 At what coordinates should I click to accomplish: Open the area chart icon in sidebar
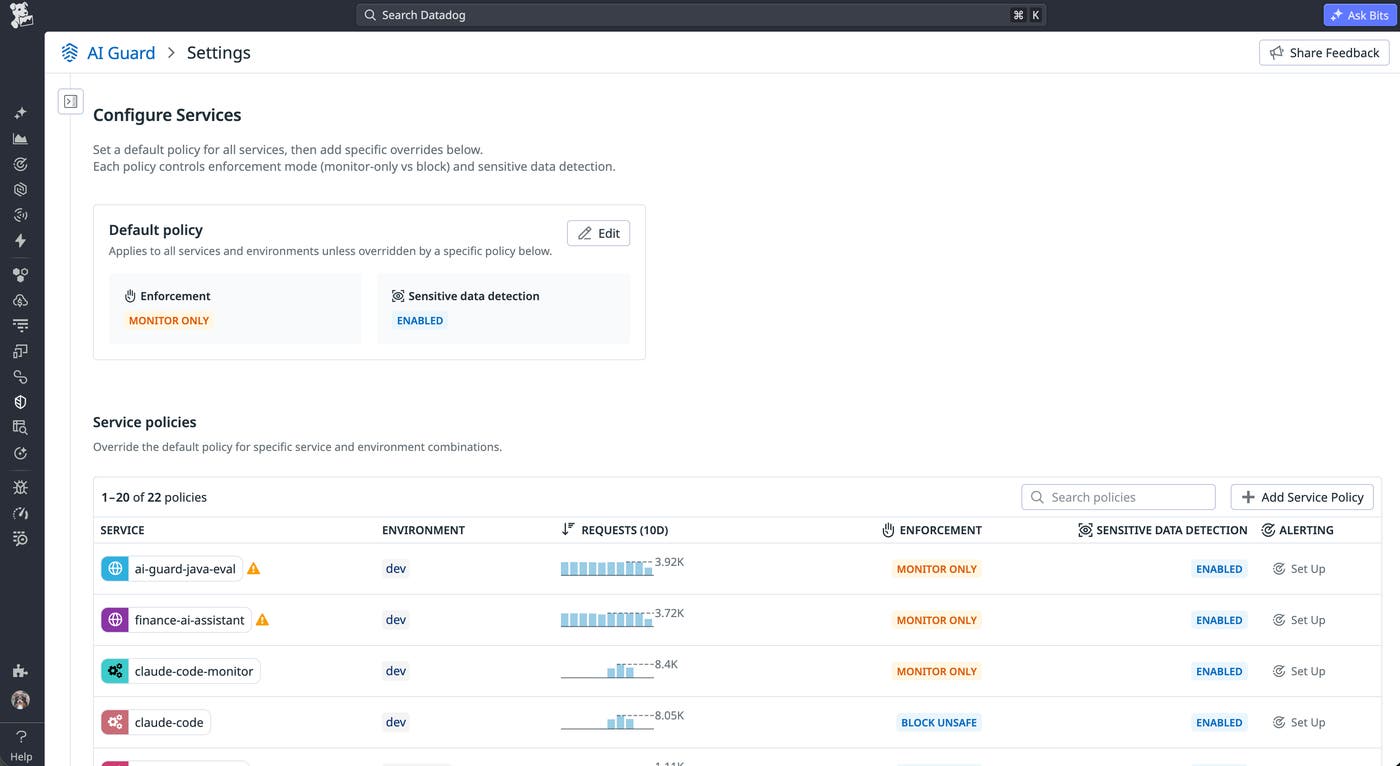click(20, 139)
